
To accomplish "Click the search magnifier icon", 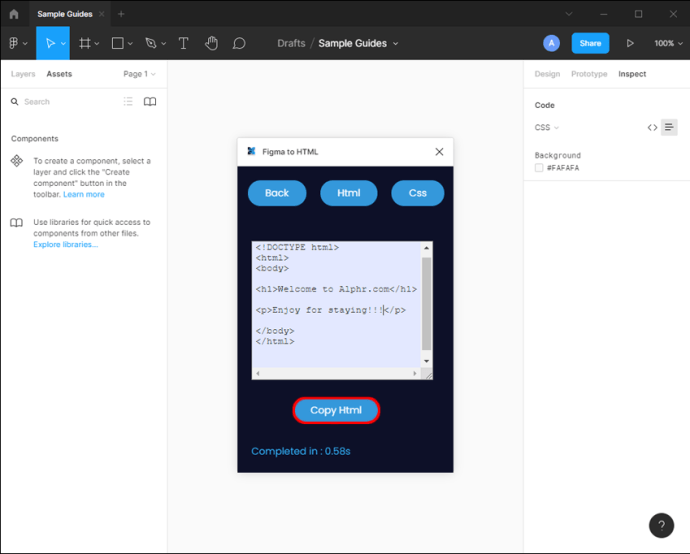I will click(15, 102).
